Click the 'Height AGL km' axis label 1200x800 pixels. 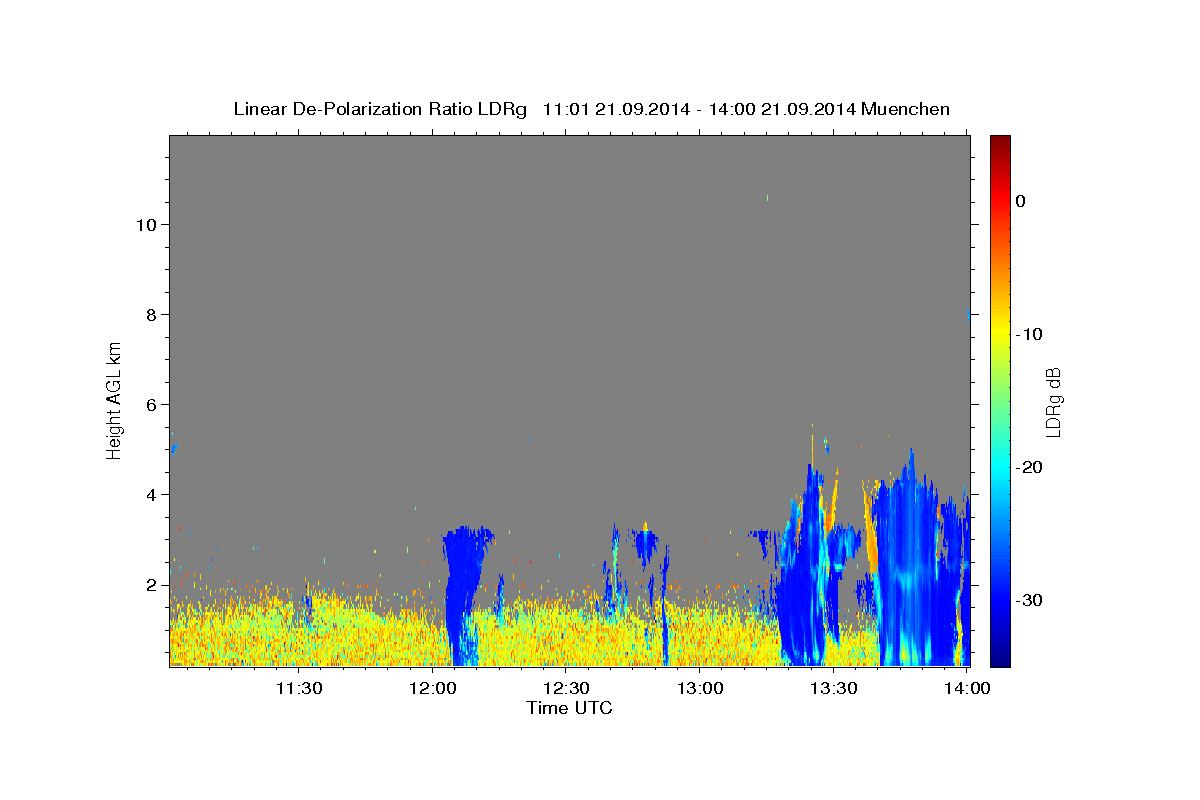(x=114, y=400)
